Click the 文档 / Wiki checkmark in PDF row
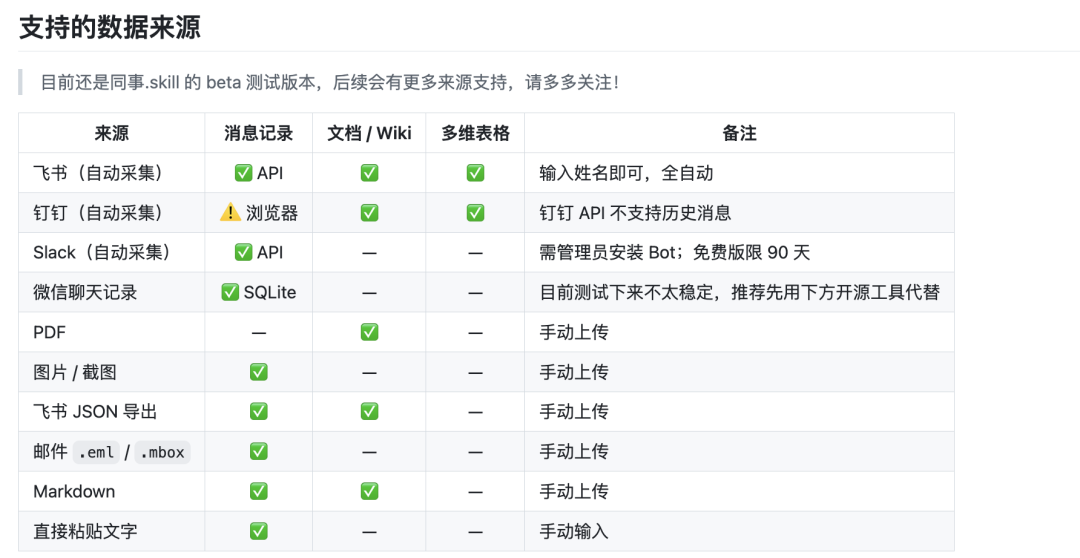Image resolution: width=1080 pixels, height=558 pixels. 369,332
